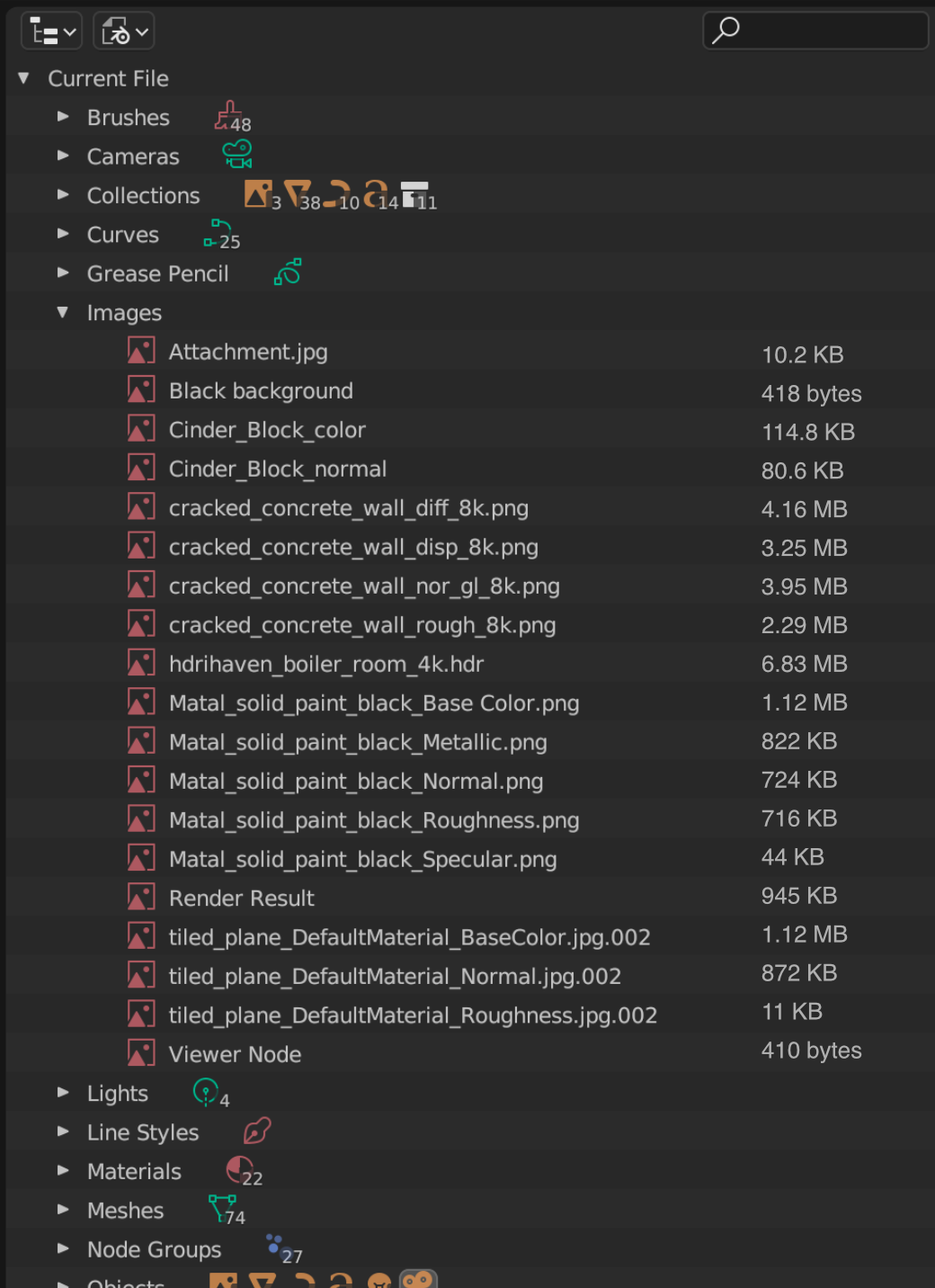Click the Cameras data icon

pos(237,154)
